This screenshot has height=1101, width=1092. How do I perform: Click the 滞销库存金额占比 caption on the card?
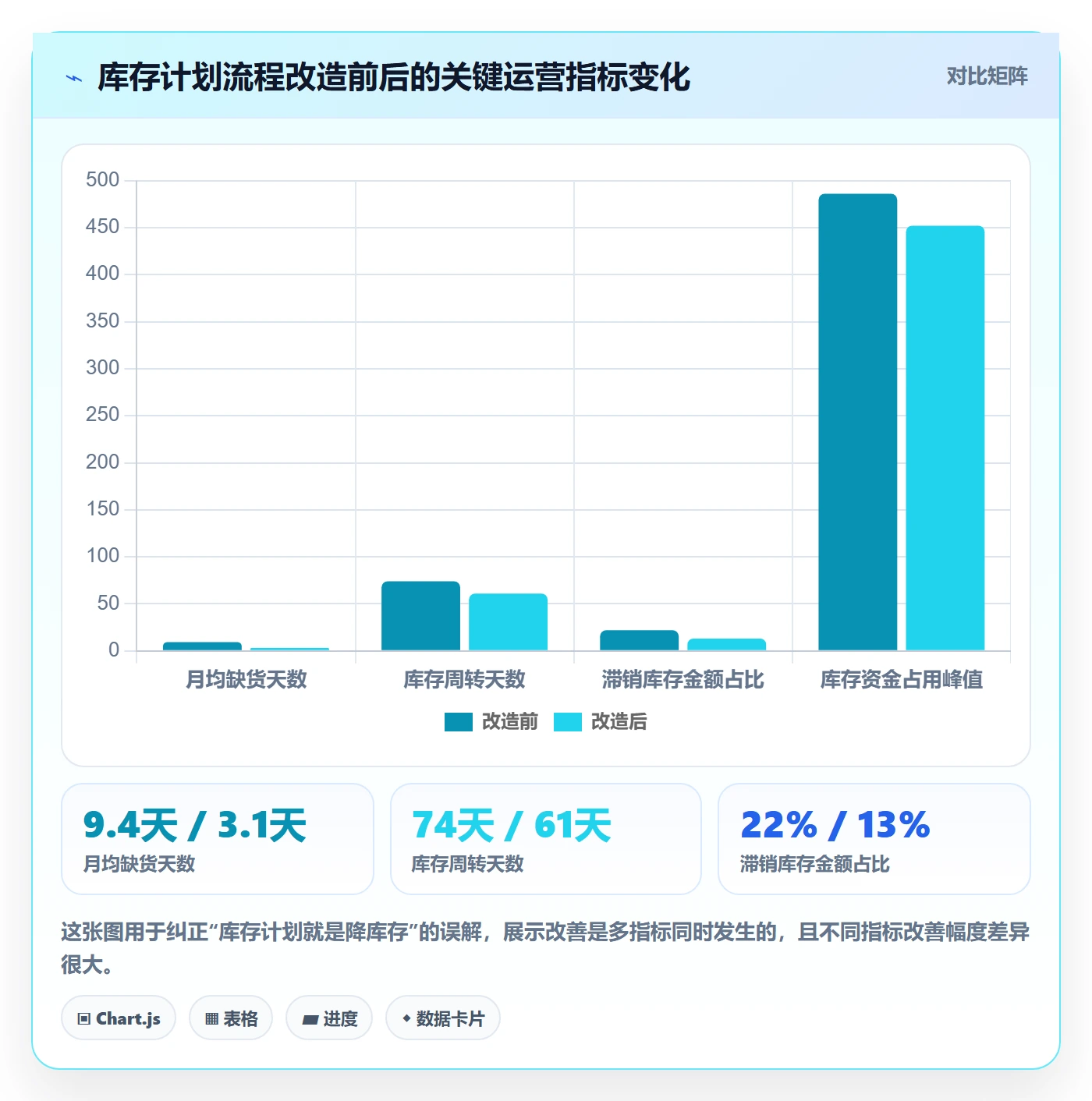815,864
